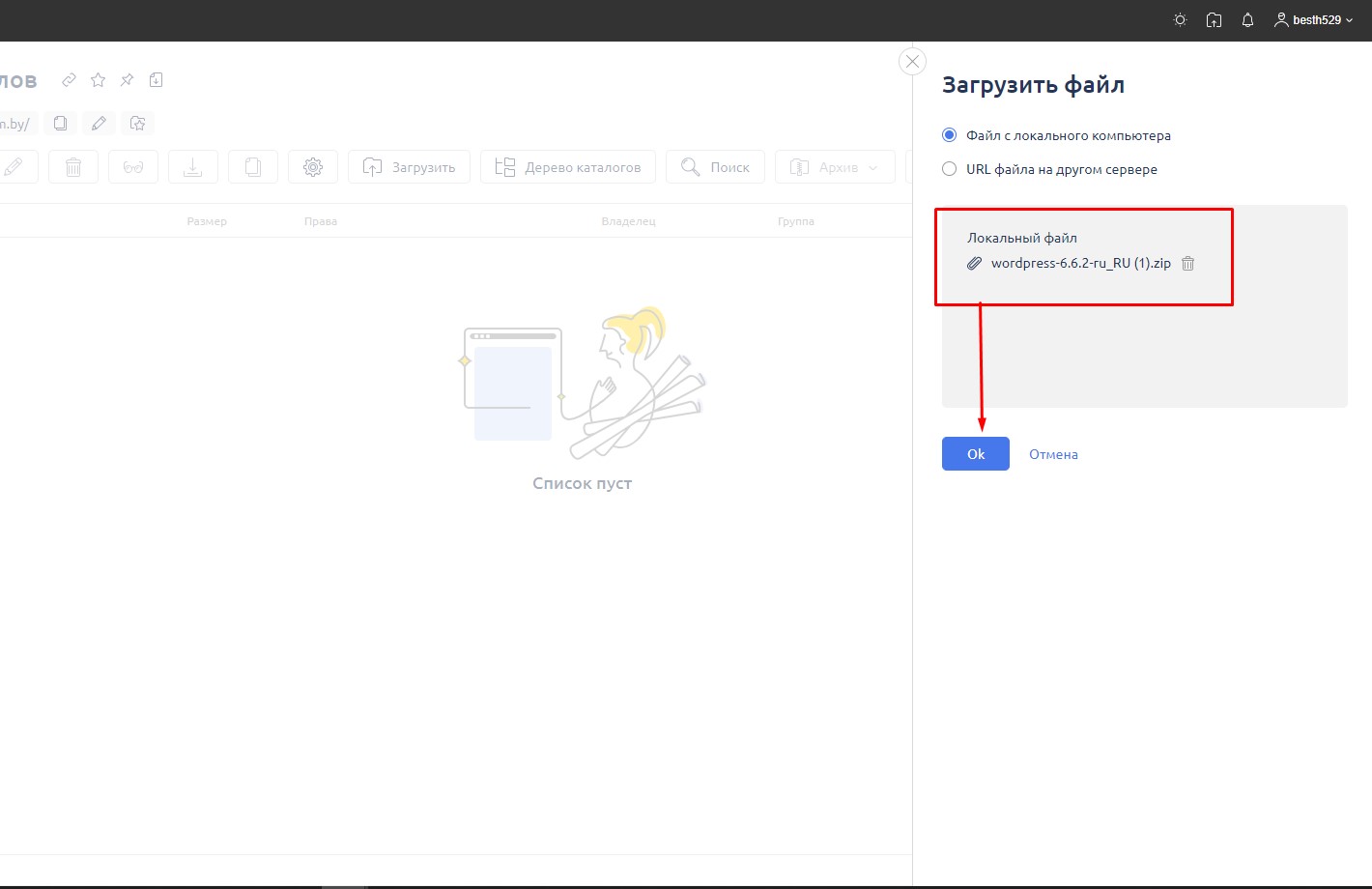The height and width of the screenshot is (889, 1372).
Task: Click the chain link icon near title
Action: pos(69,80)
